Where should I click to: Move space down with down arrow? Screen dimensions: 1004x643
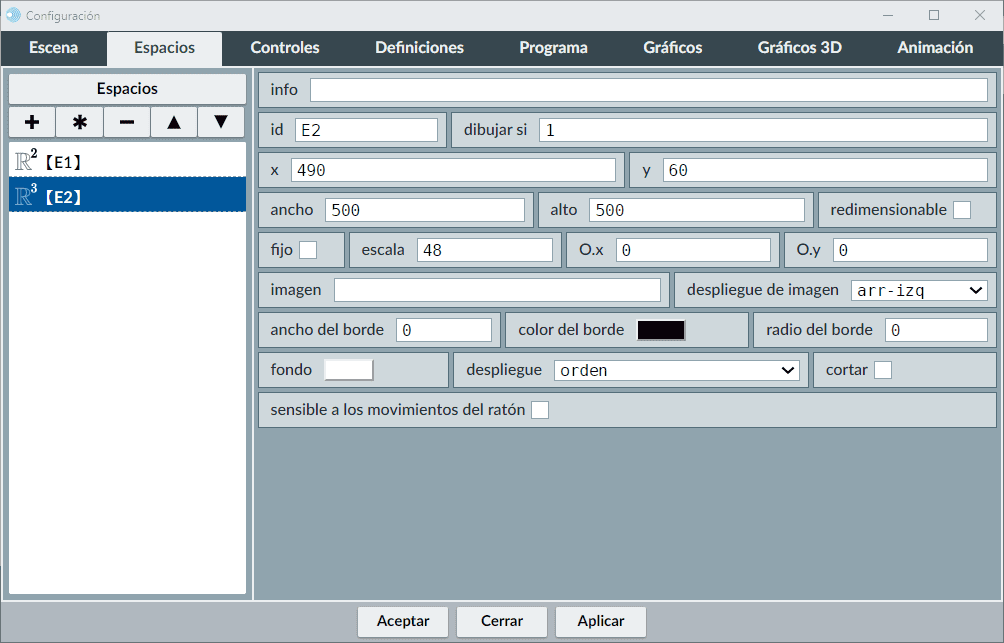point(221,122)
